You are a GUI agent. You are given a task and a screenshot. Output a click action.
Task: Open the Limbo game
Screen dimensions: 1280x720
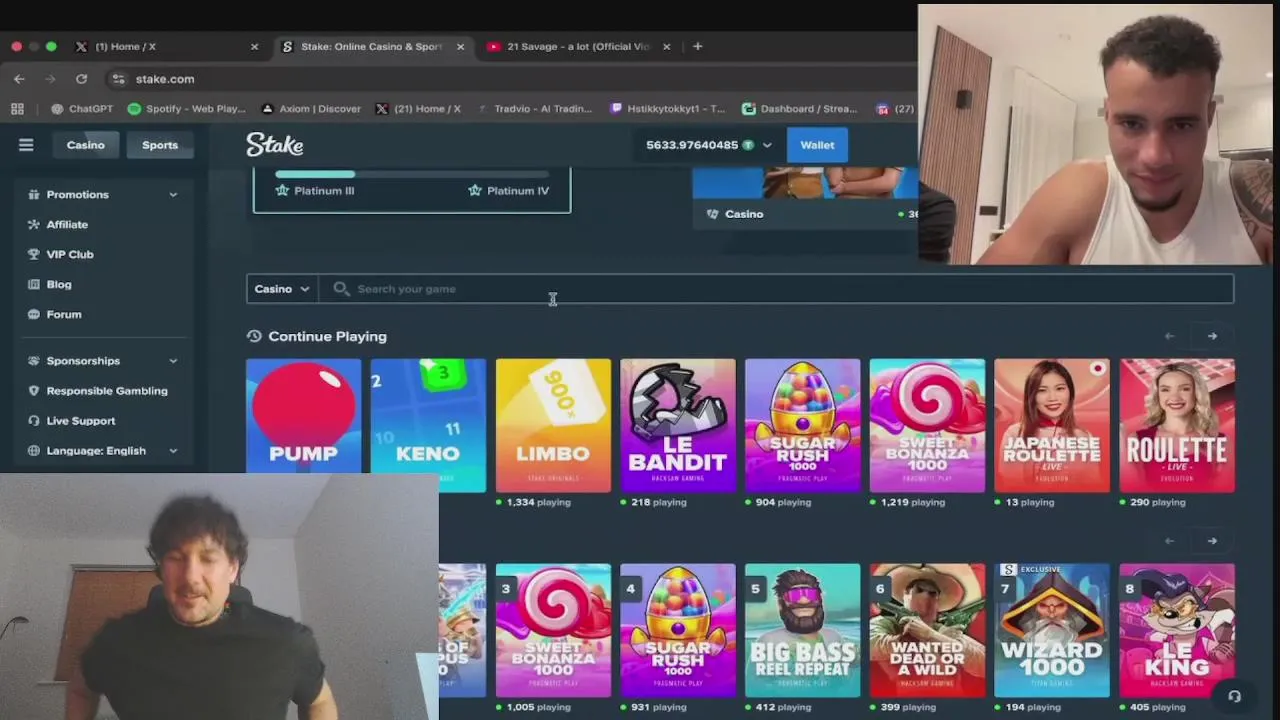click(553, 426)
